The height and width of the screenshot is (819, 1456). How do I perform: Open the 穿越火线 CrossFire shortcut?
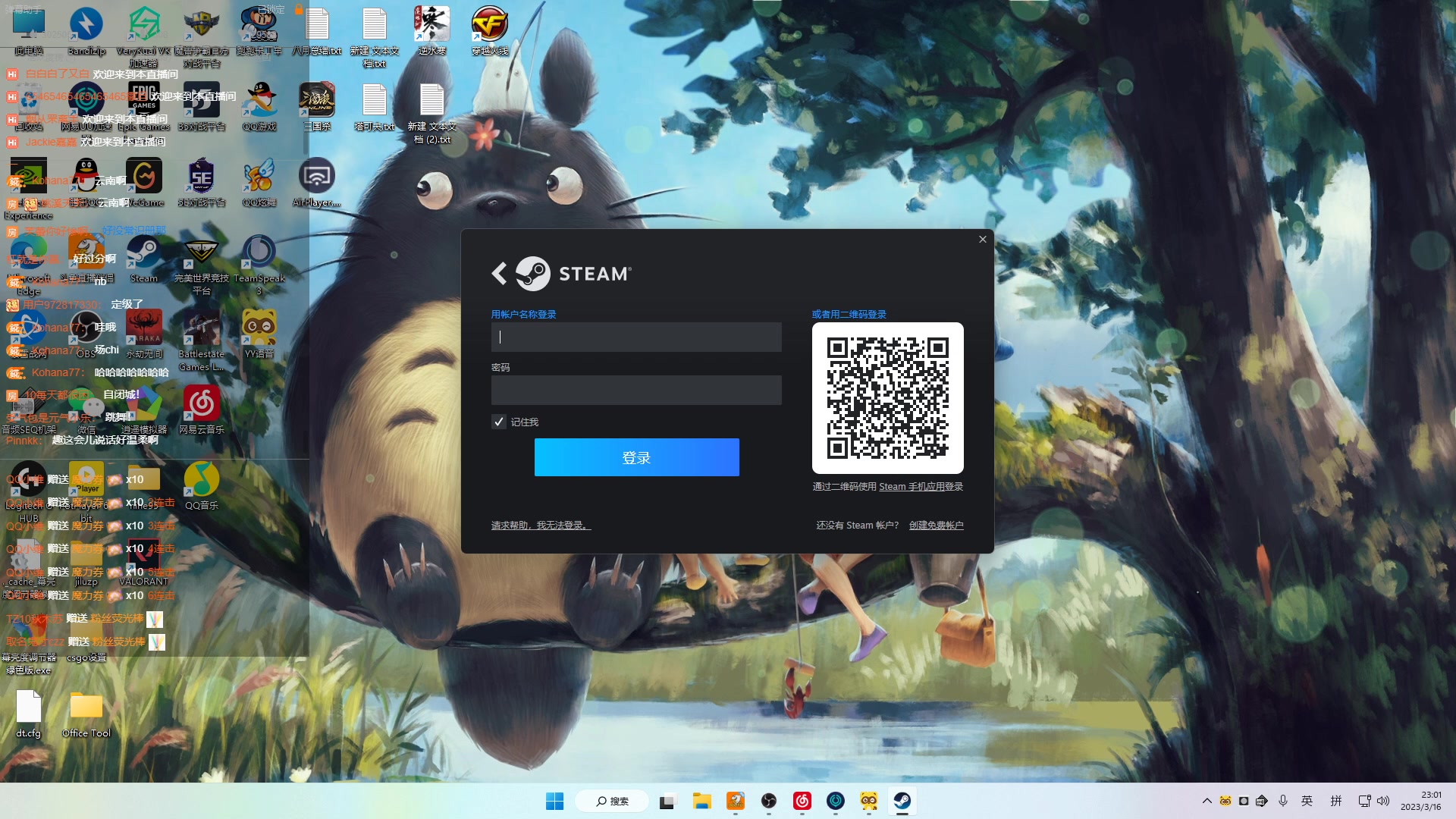click(490, 32)
